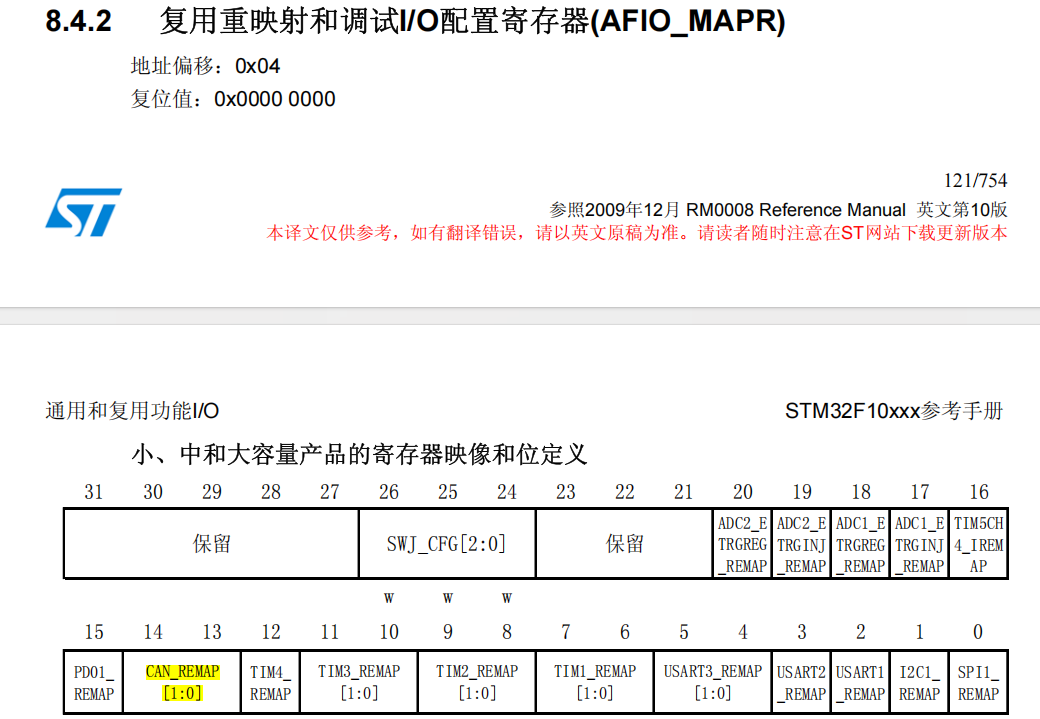Image resolution: width=1040 pixels, height=719 pixels.
Task: Click the 'TIM2_REMAP[1:0]' field
Action: 477,683
